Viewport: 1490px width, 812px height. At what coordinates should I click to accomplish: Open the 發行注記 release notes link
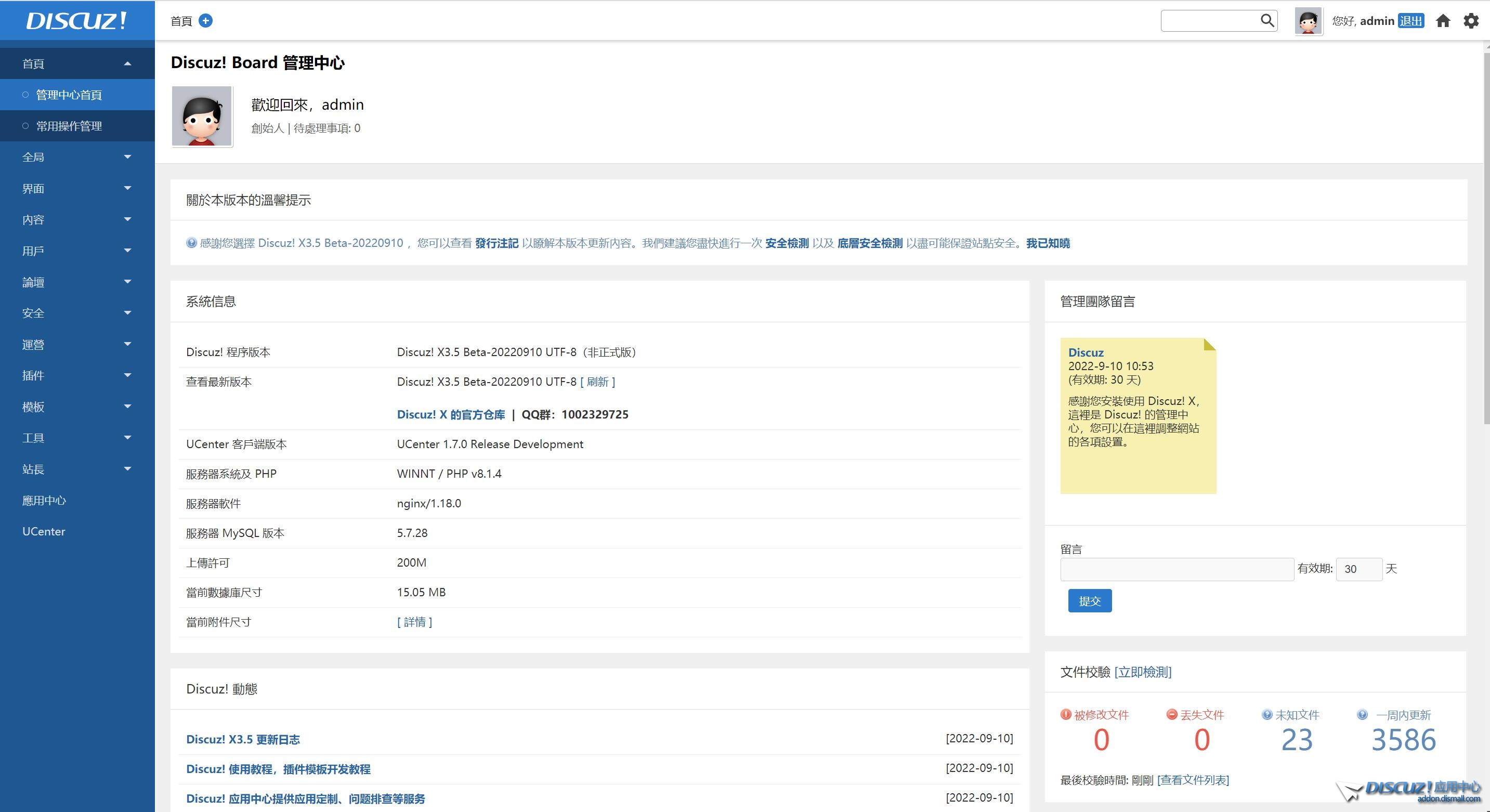coord(496,243)
